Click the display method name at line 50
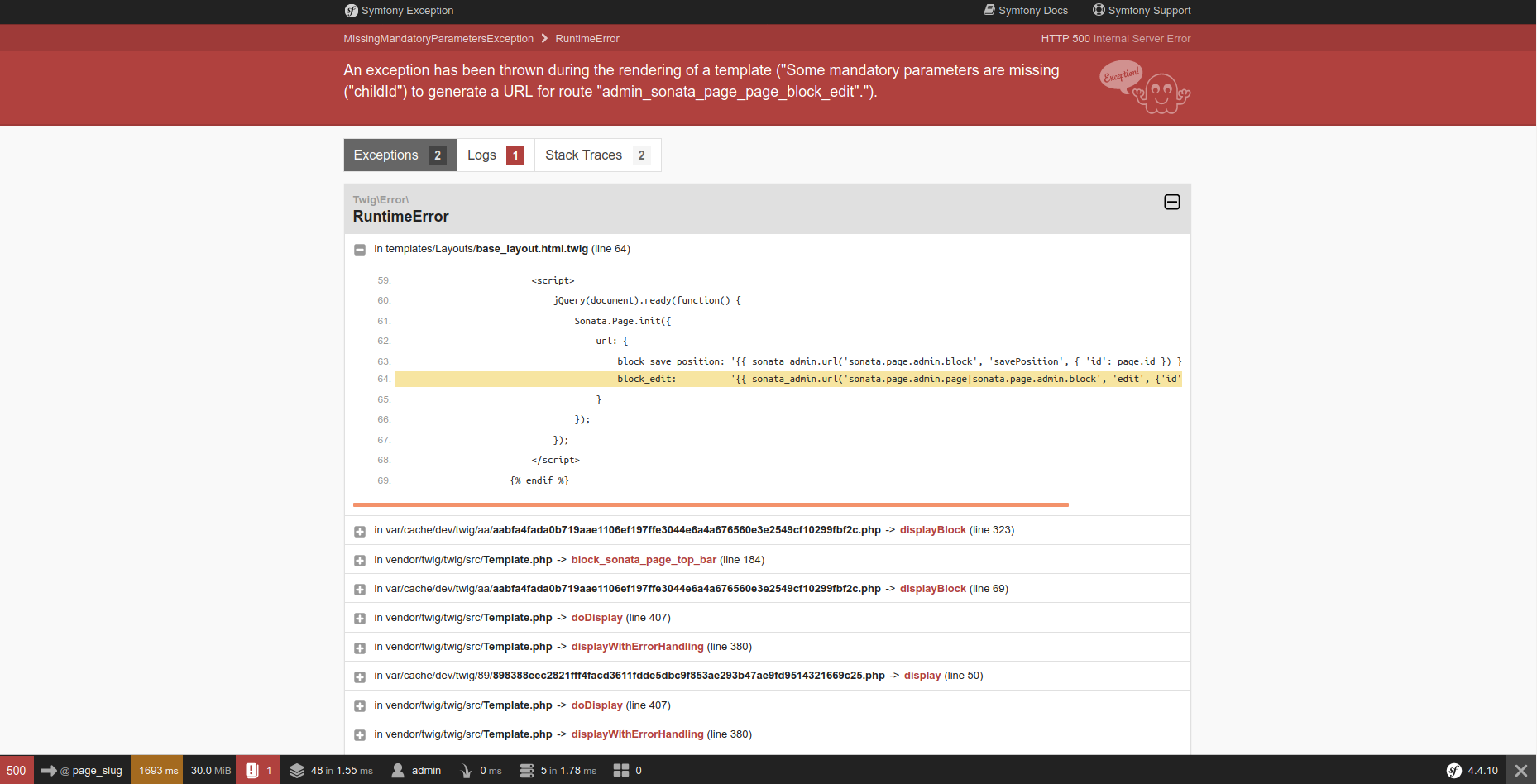This screenshot has width=1537, height=784. (x=922, y=676)
